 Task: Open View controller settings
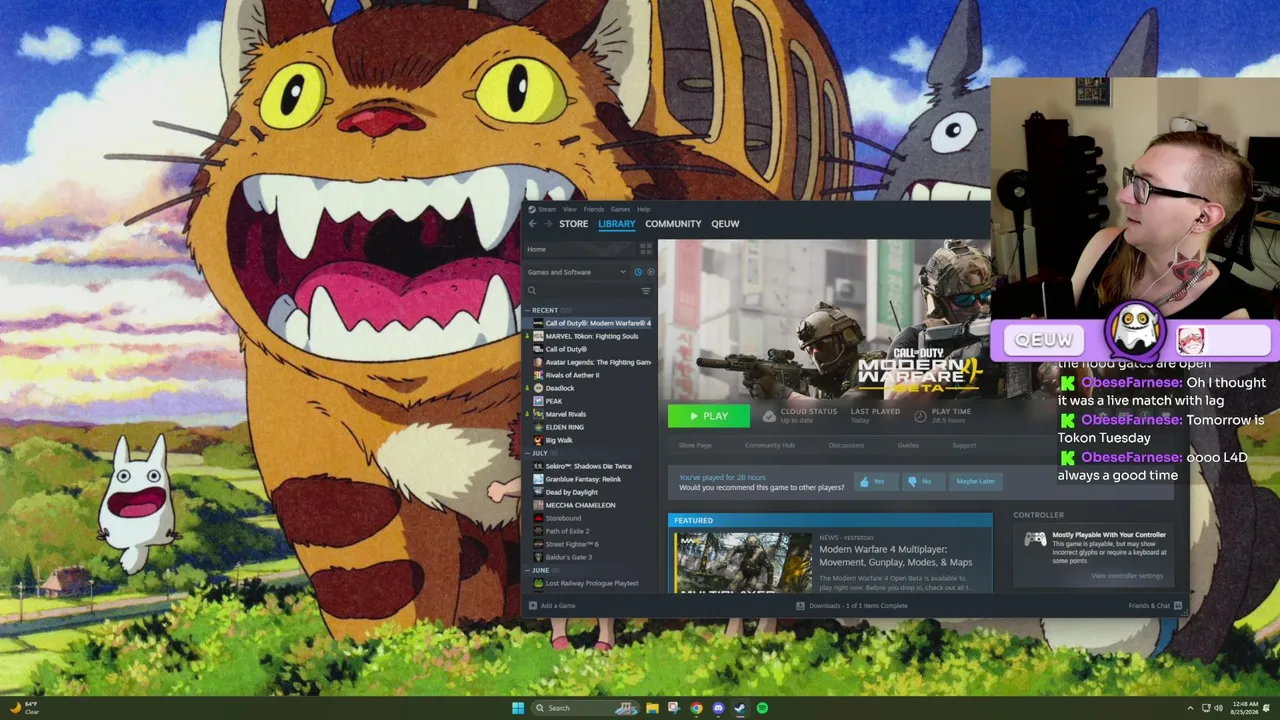(1127, 576)
